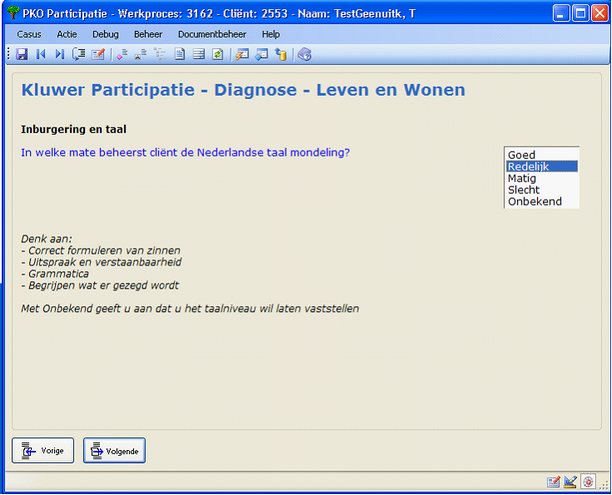
Task: Click the Volgende button
Action: click(x=114, y=451)
